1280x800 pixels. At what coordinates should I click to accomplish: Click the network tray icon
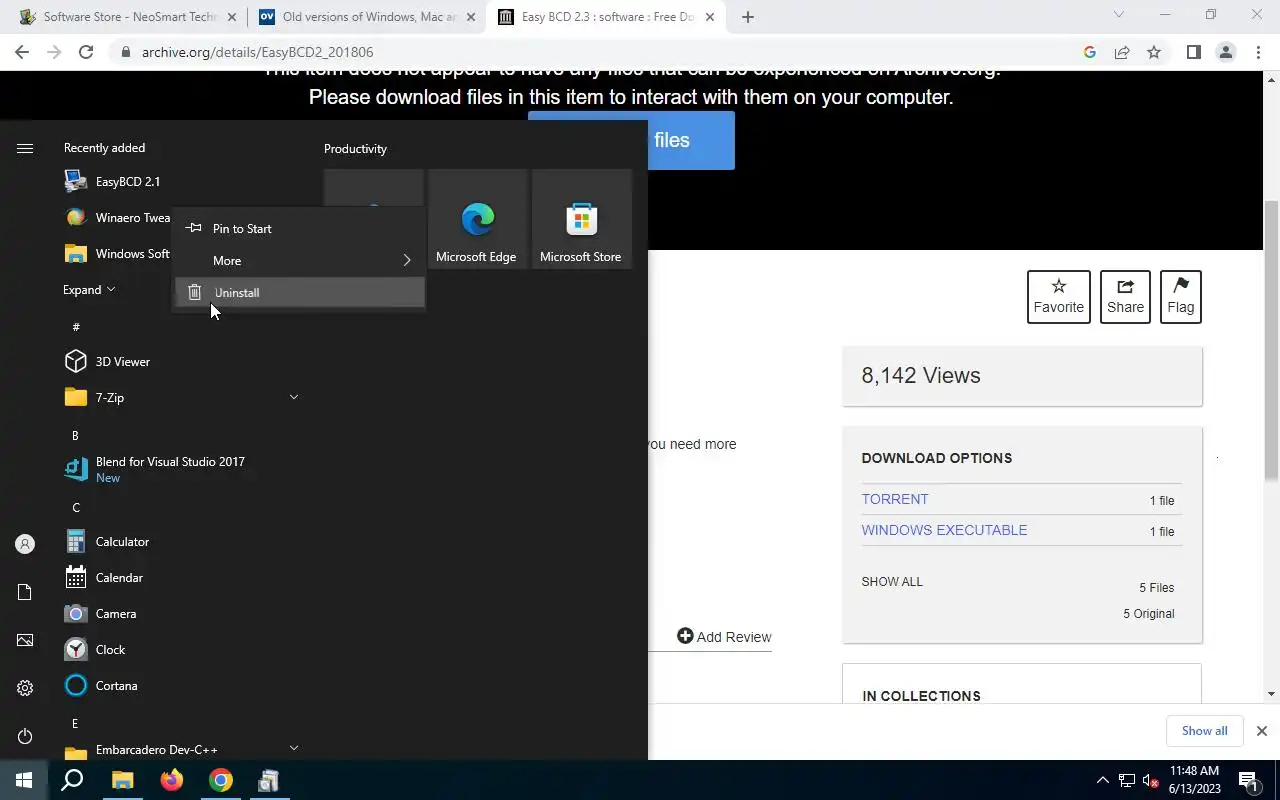click(1126, 781)
